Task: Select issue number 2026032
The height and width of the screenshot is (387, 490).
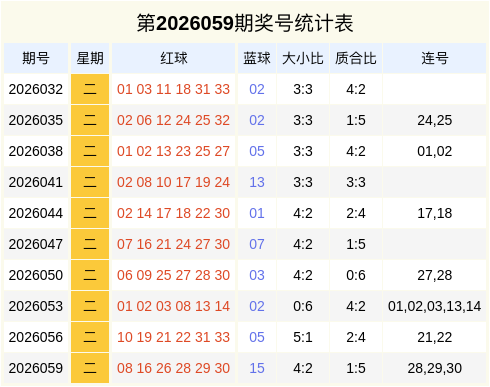Action: click(x=36, y=89)
